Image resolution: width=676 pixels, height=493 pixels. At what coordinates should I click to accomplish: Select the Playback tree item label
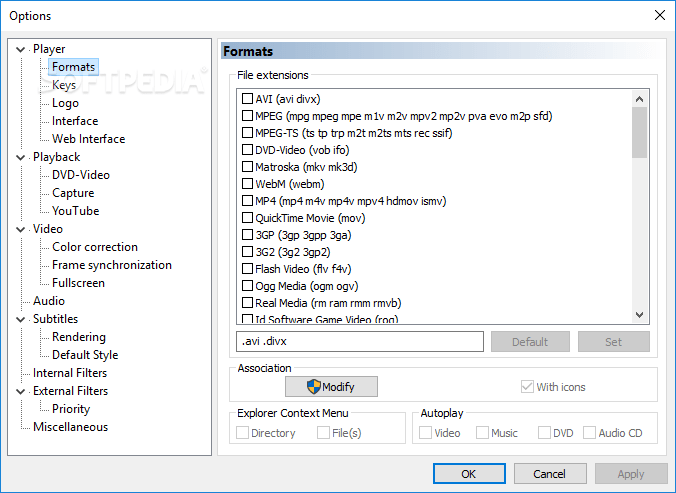pyautogui.click(x=56, y=157)
